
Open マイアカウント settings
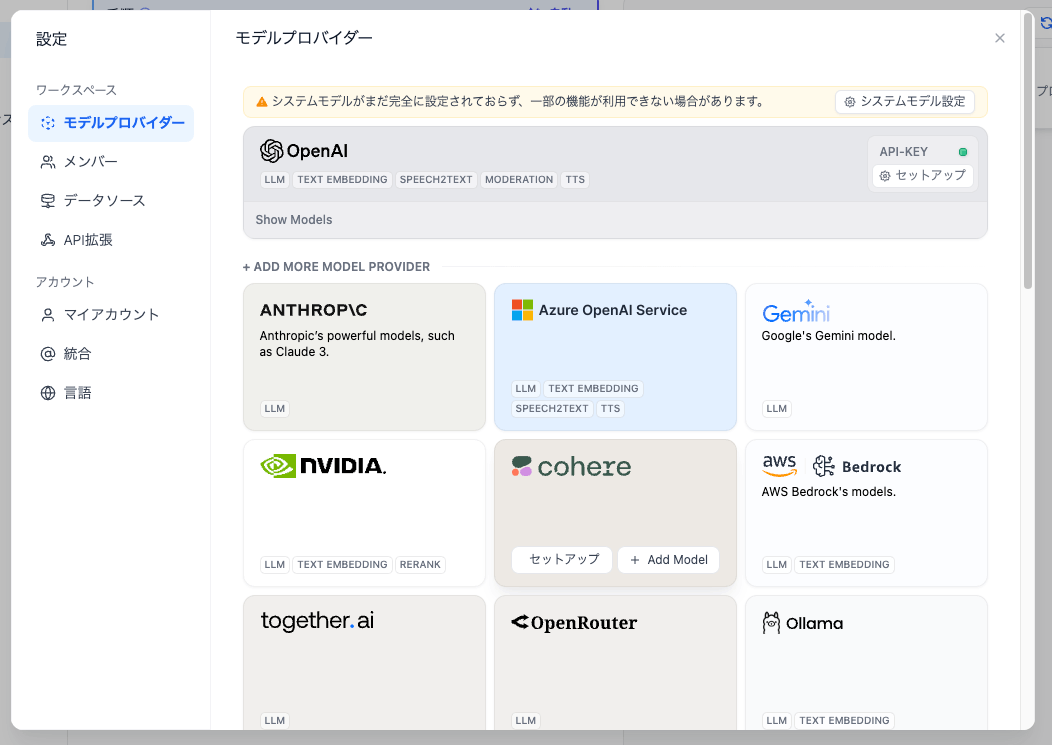(x=111, y=315)
